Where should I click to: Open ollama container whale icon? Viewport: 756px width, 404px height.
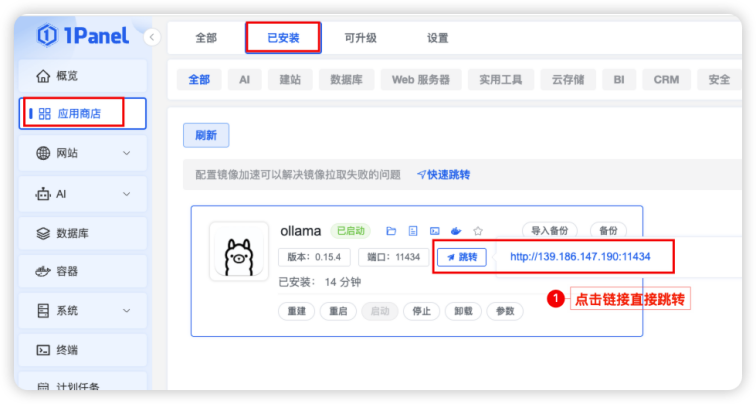(x=456, y=231)
